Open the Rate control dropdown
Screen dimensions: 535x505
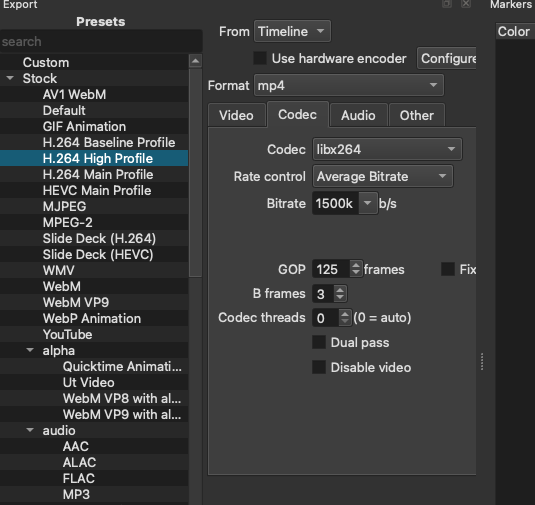383,176
